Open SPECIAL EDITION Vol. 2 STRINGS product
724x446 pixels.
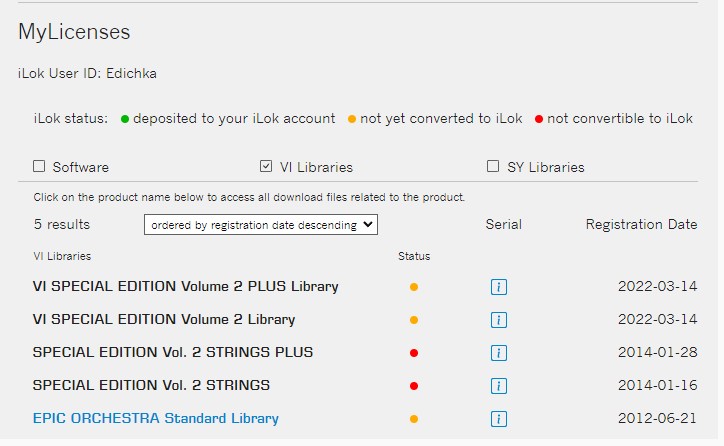[x=151, y=386]
